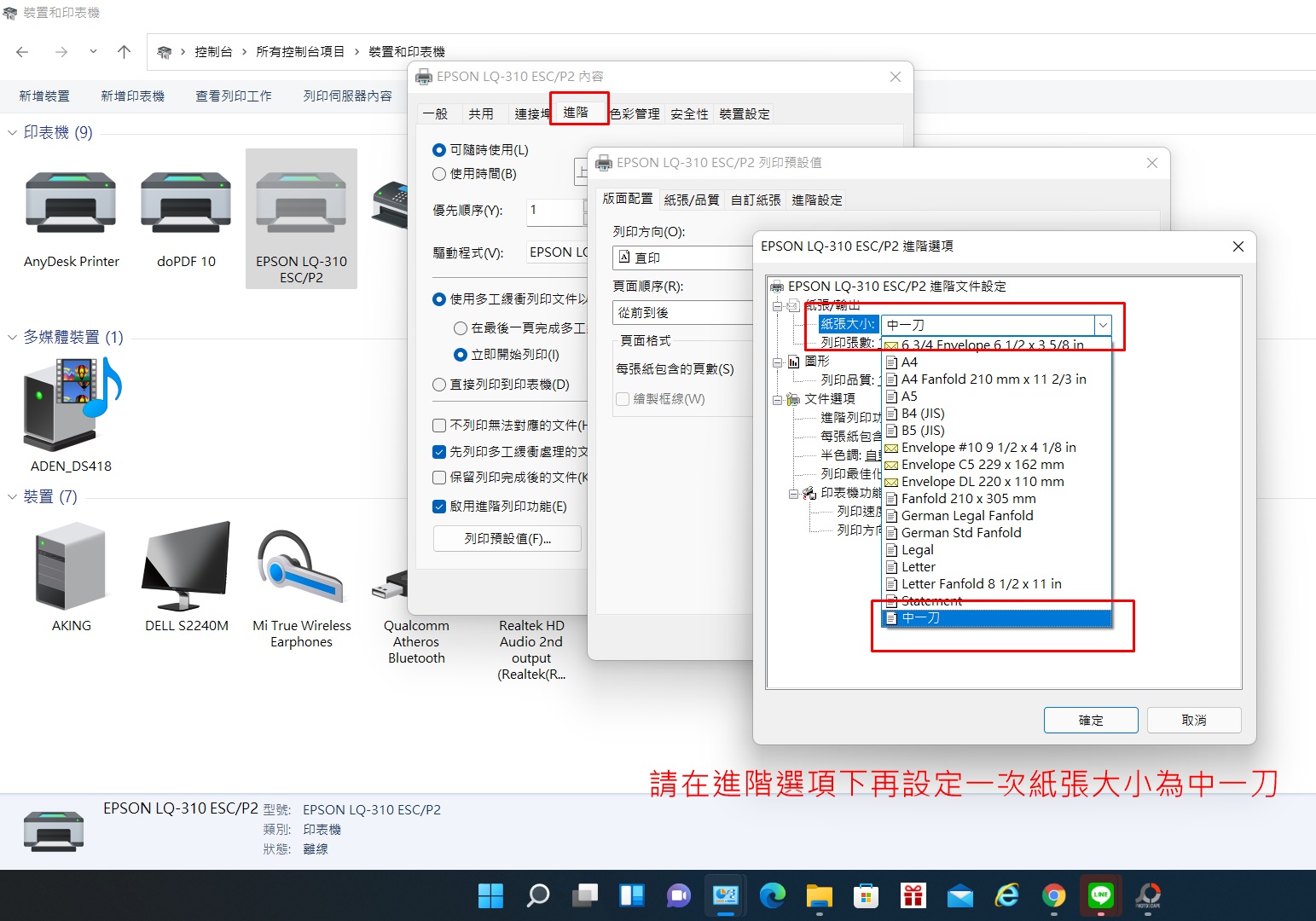The height and width of the screenshot is (921, 1316).
Task: Click 取消 in advanced options dialog
Action: pyautogui.click(x=1194, y=720)
